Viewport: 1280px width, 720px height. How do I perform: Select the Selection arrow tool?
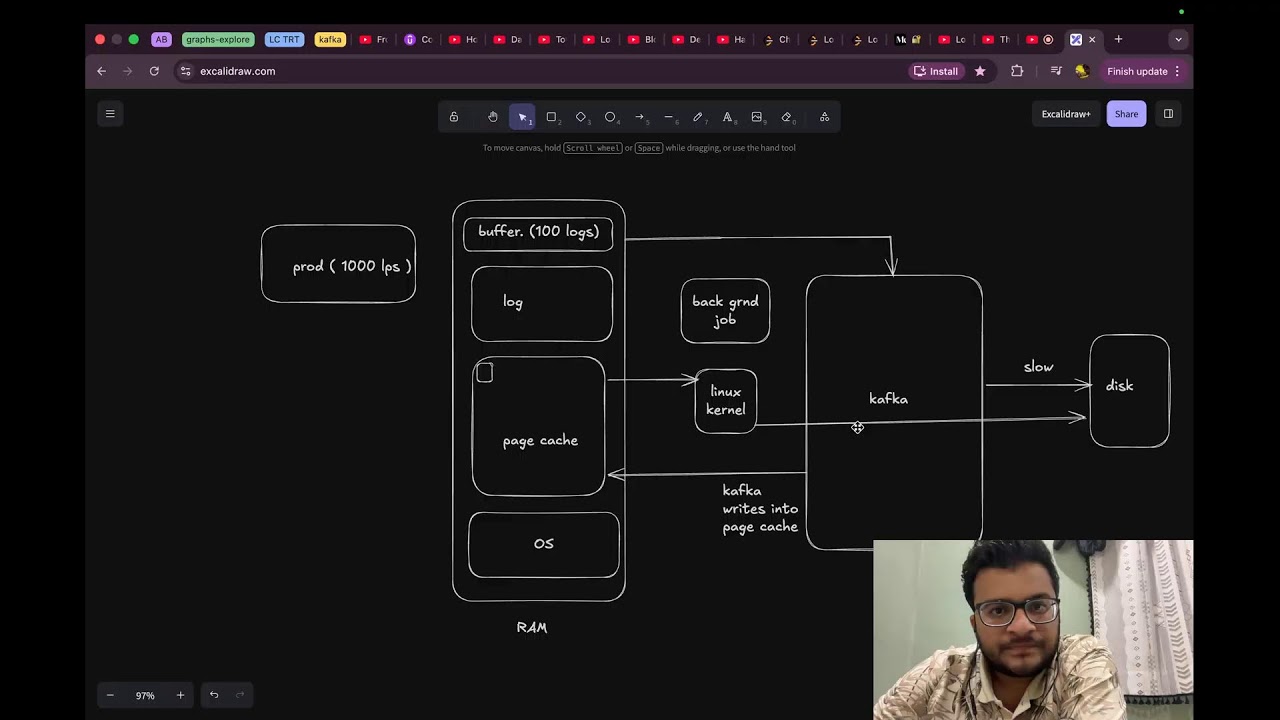(x=522, y=117)
